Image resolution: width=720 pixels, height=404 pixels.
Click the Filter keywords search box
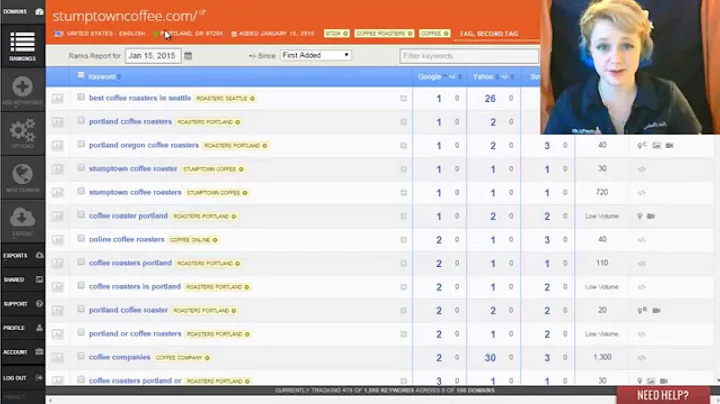click(469, 56)
